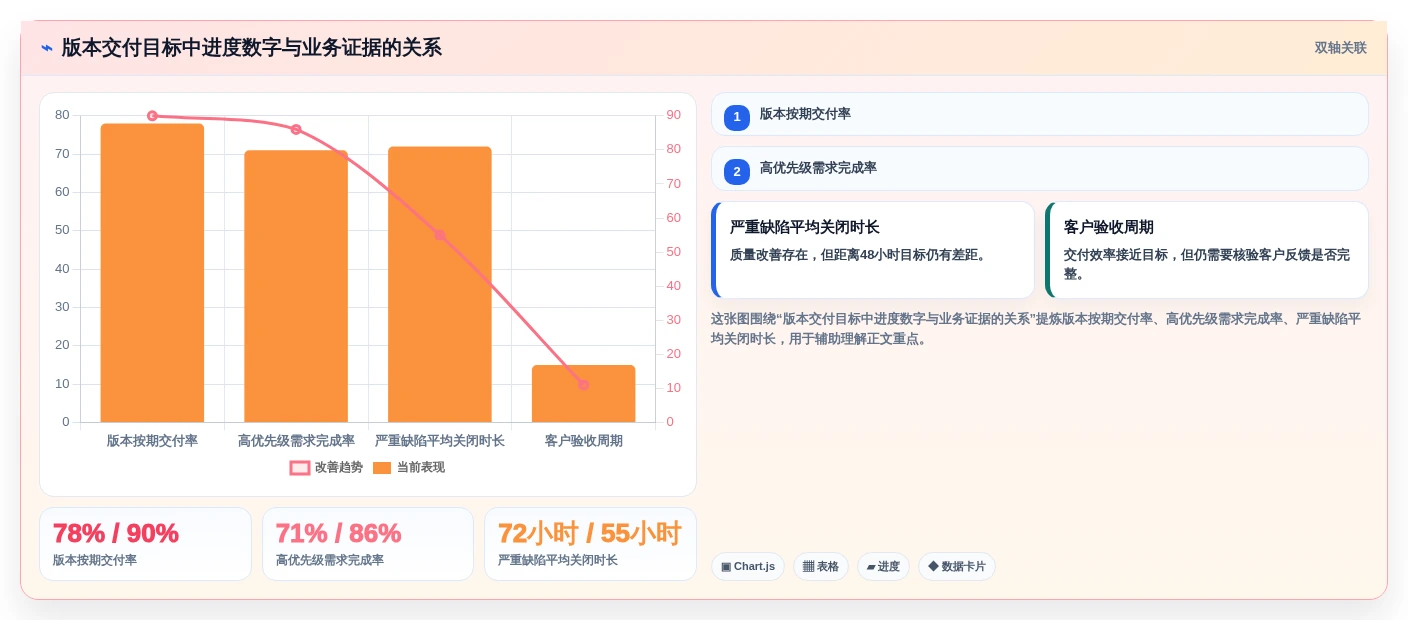
Task: Click the short orange bar for 客户验收周期
Action: pos(583,394)
